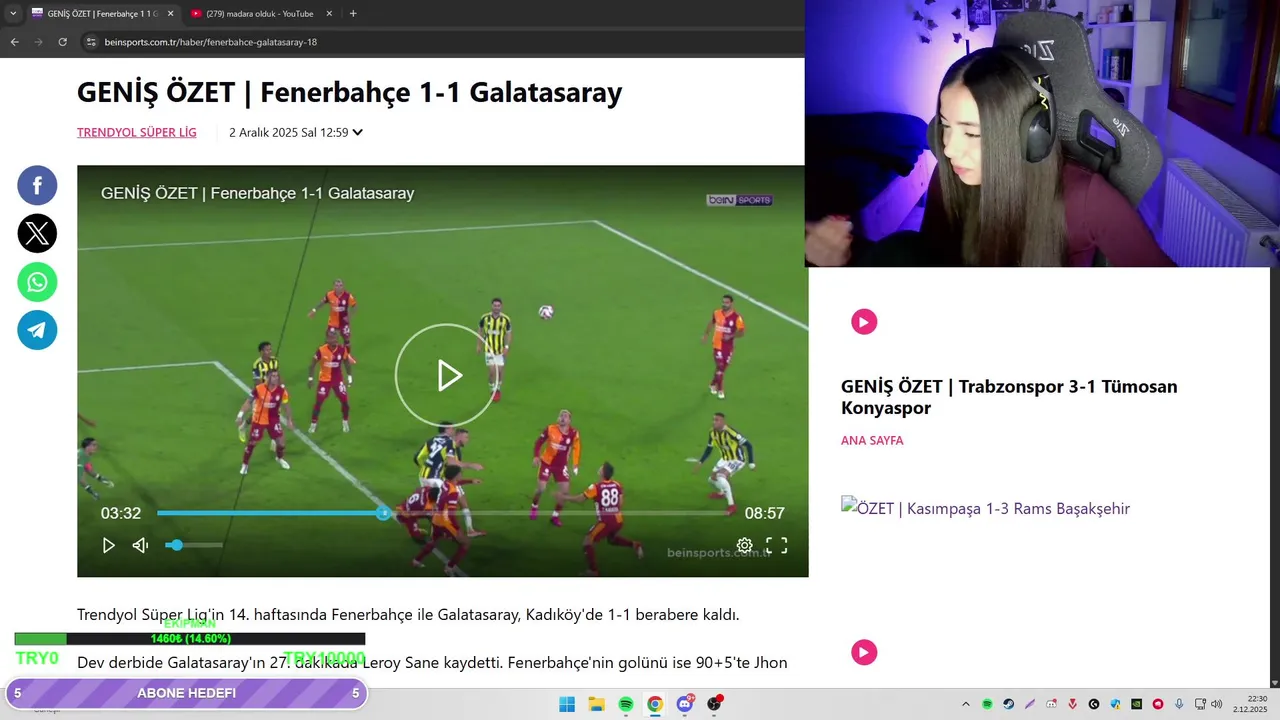
Task: Open the tab search dropdown
Action: point(12,14)
